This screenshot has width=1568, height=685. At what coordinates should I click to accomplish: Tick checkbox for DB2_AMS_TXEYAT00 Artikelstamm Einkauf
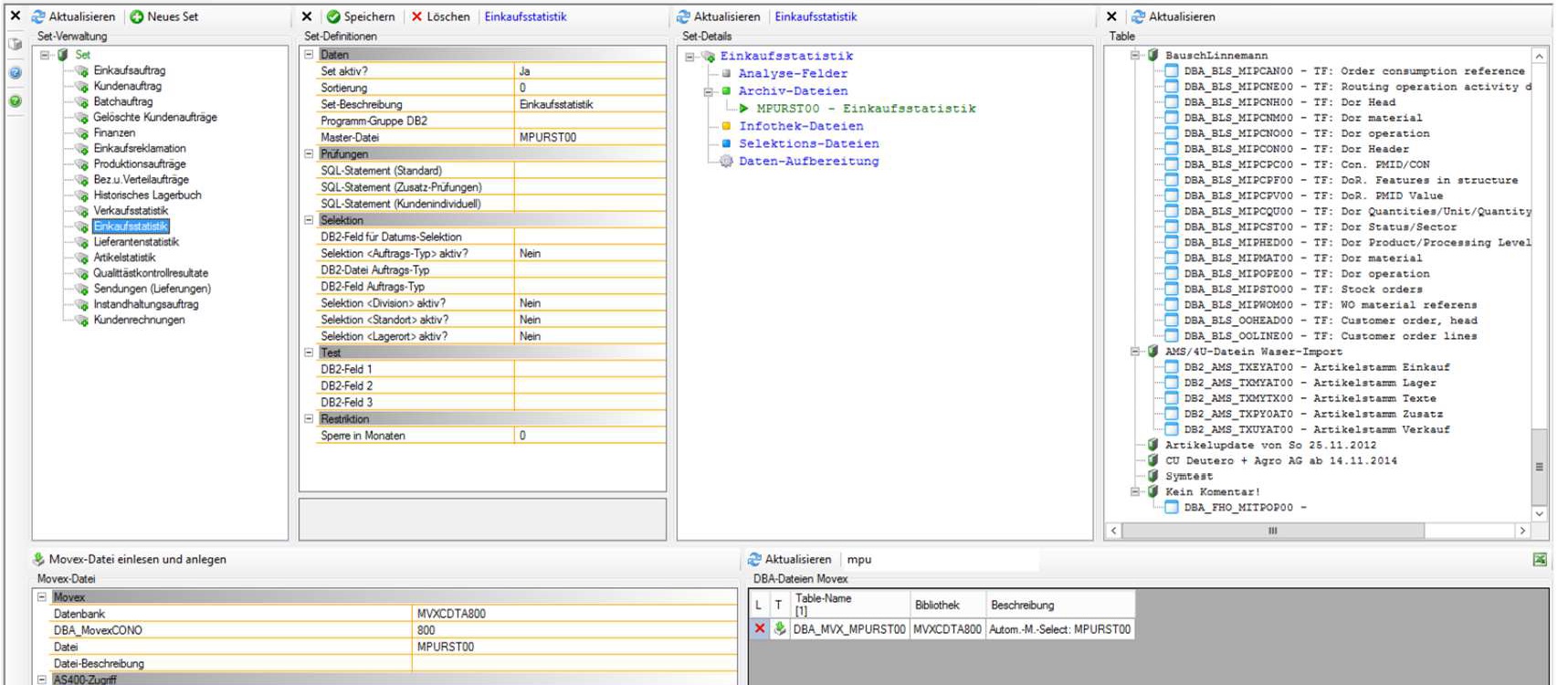pos(1172,366)
